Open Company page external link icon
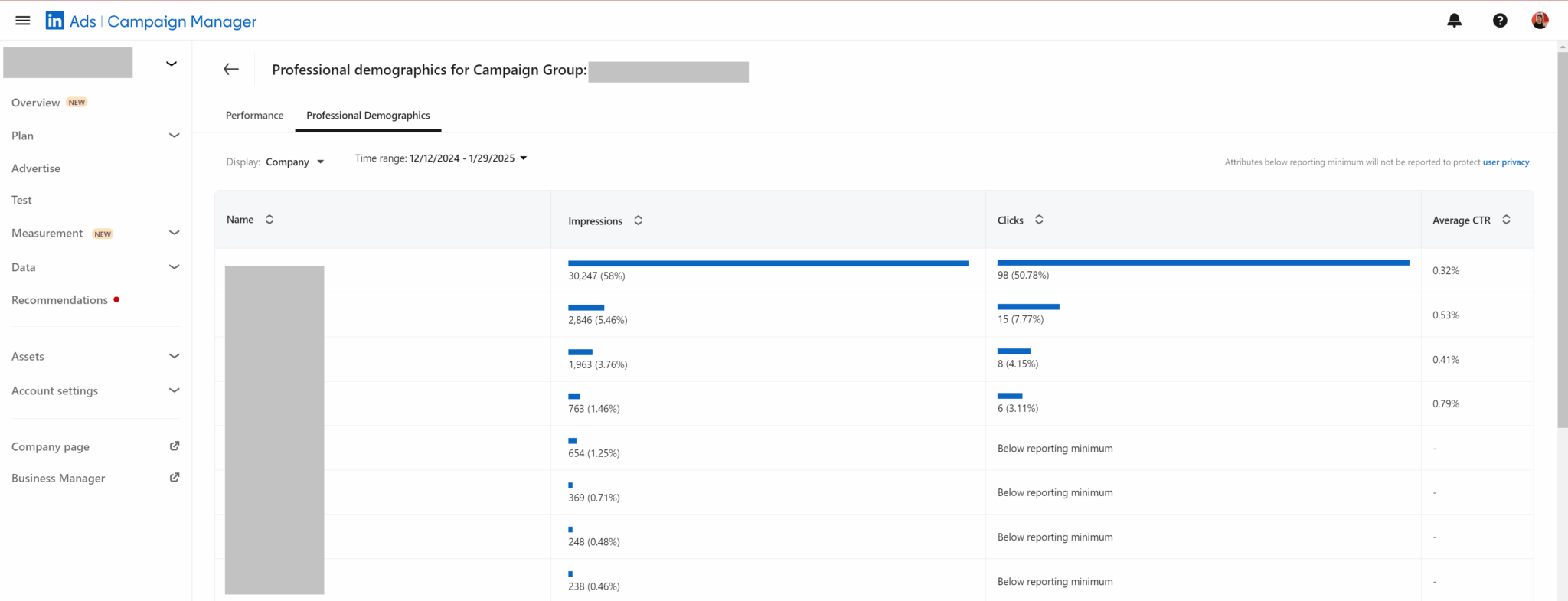Viewport: 1568px width, 601px height. click(x=175, y=446)
